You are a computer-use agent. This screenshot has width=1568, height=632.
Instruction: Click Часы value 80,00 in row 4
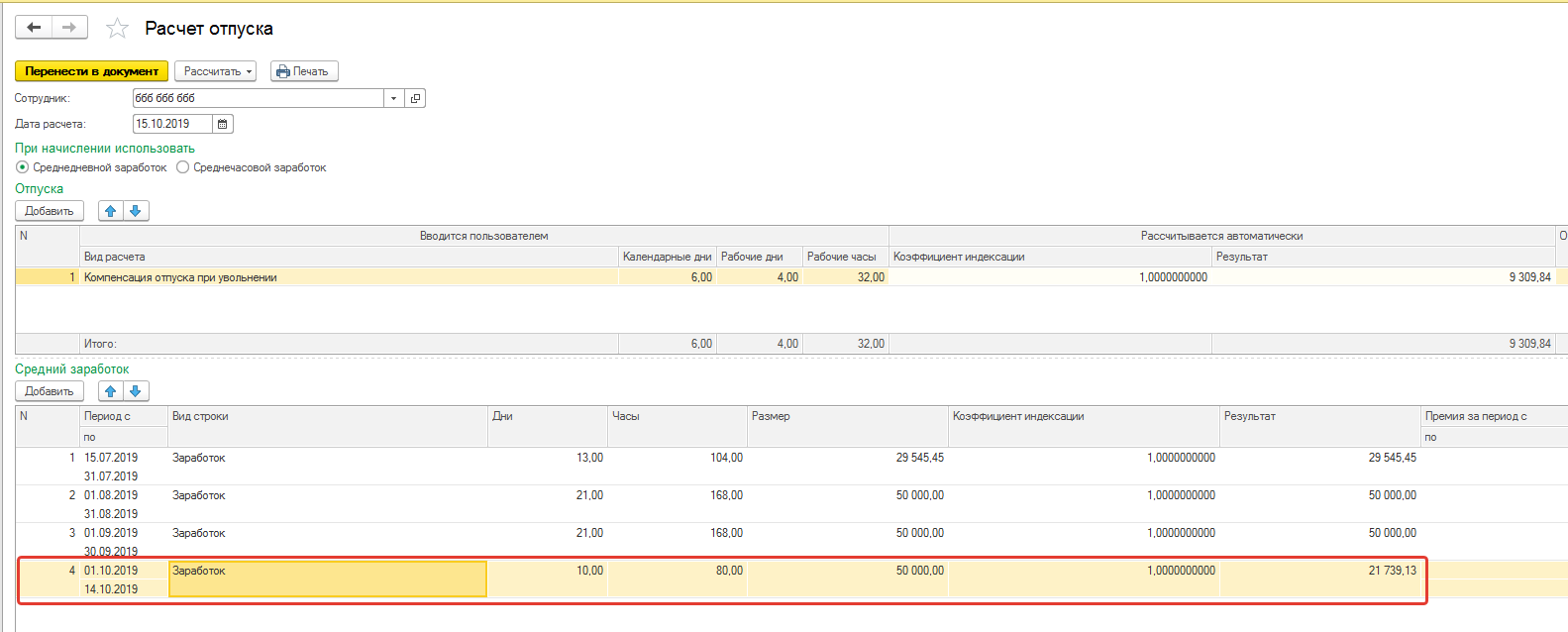(x=729, y=571)
